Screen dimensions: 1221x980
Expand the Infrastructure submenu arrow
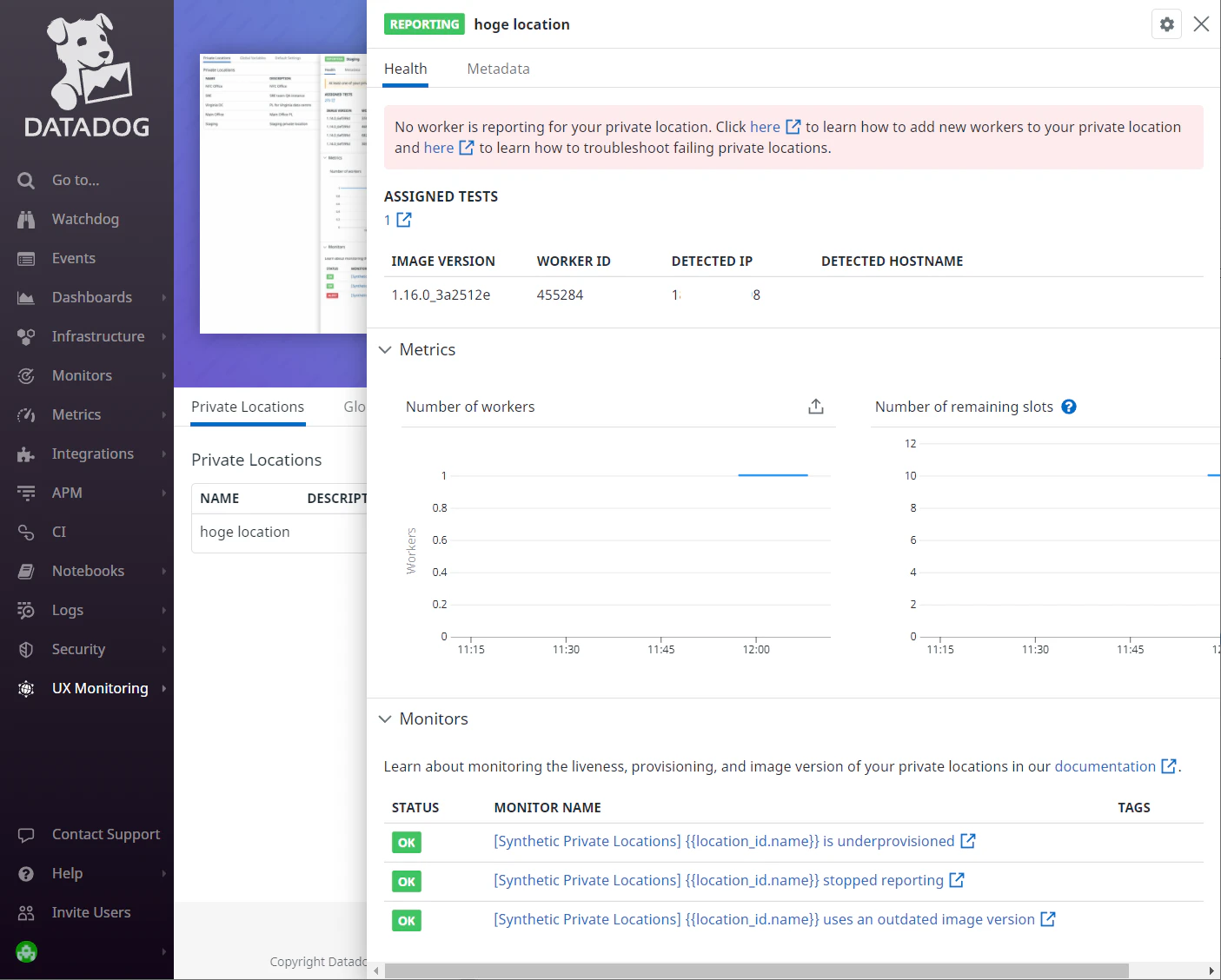pos(163,337)
